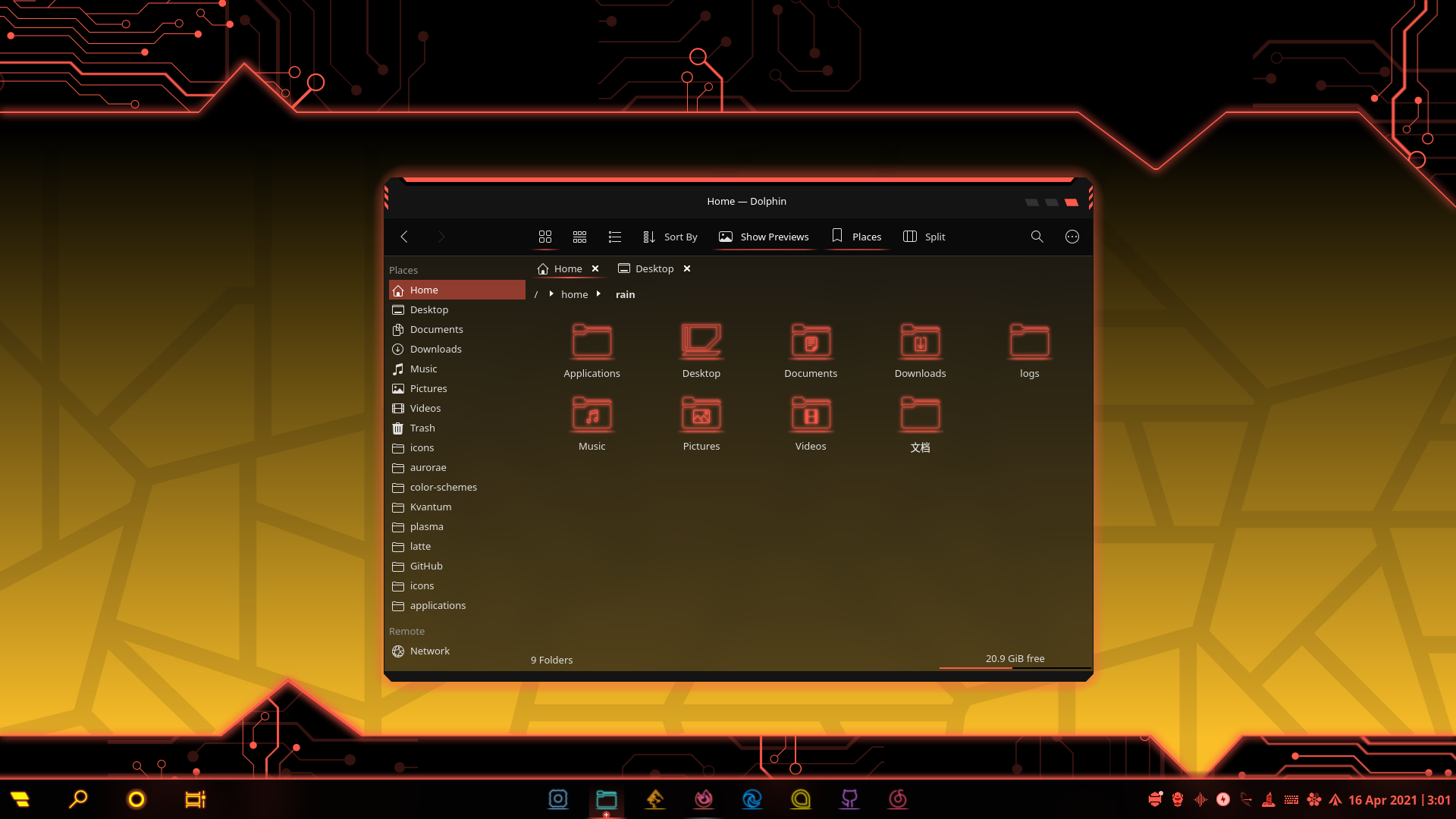
Task: Open the application launcher in taskbar
Action: (20, 799)
